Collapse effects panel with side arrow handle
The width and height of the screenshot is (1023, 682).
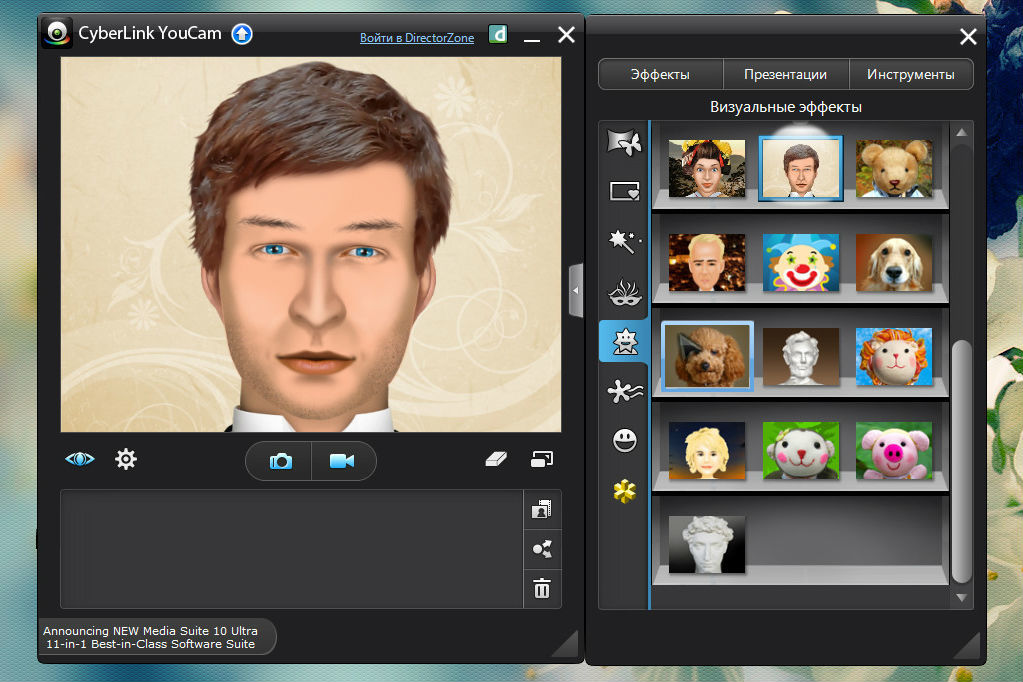pos(575,290)
